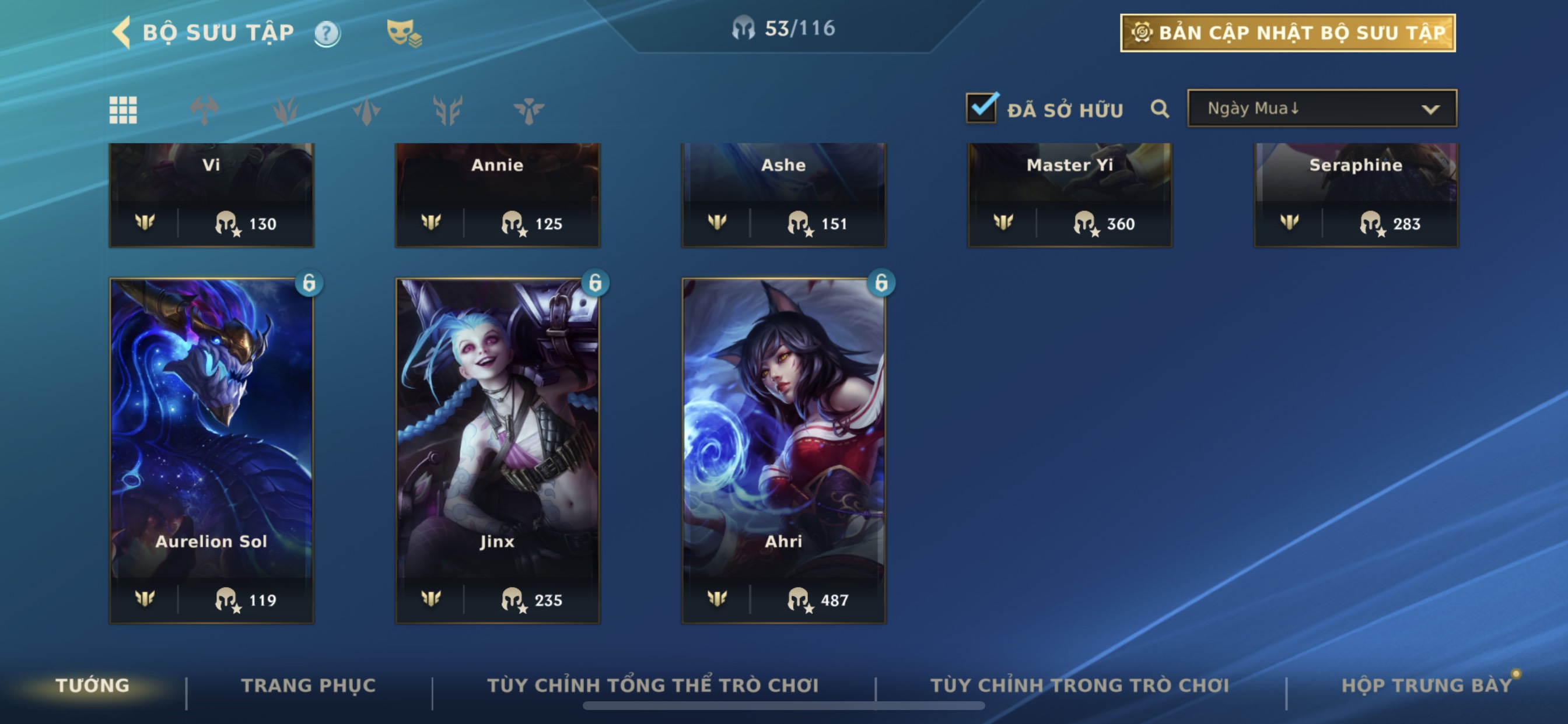Open the Ngày Mua sort dropdown

(1322, 108)
